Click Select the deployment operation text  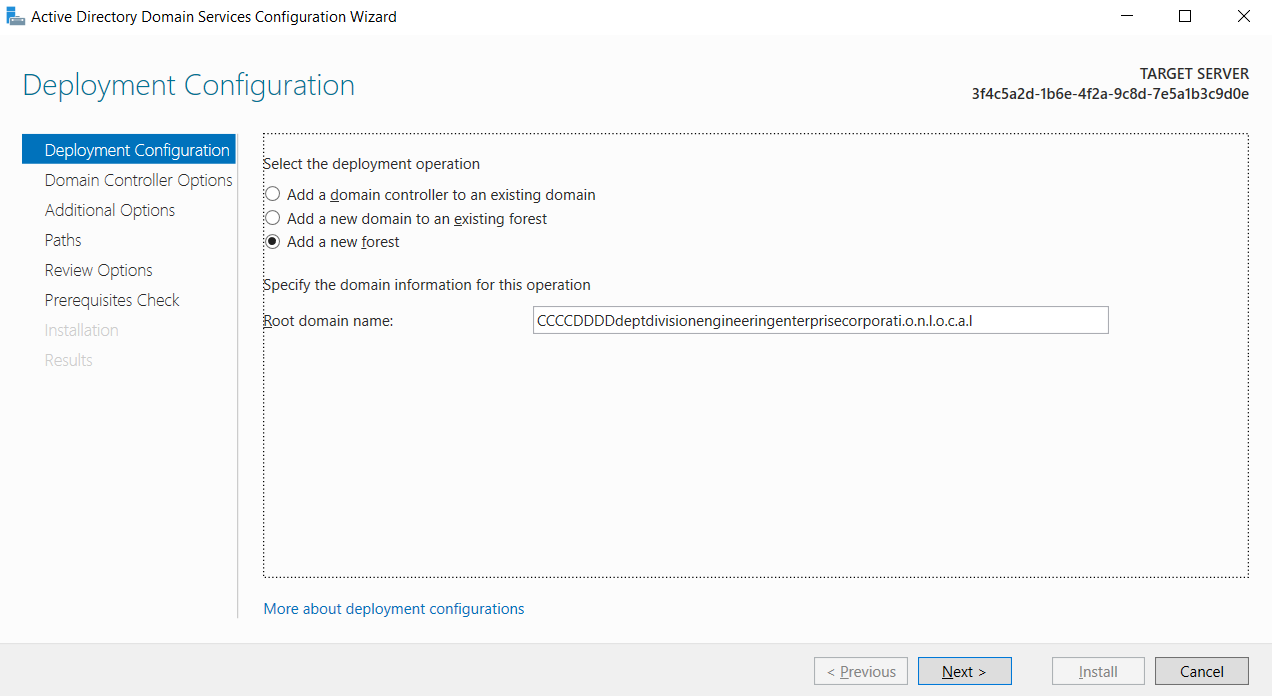371,164
